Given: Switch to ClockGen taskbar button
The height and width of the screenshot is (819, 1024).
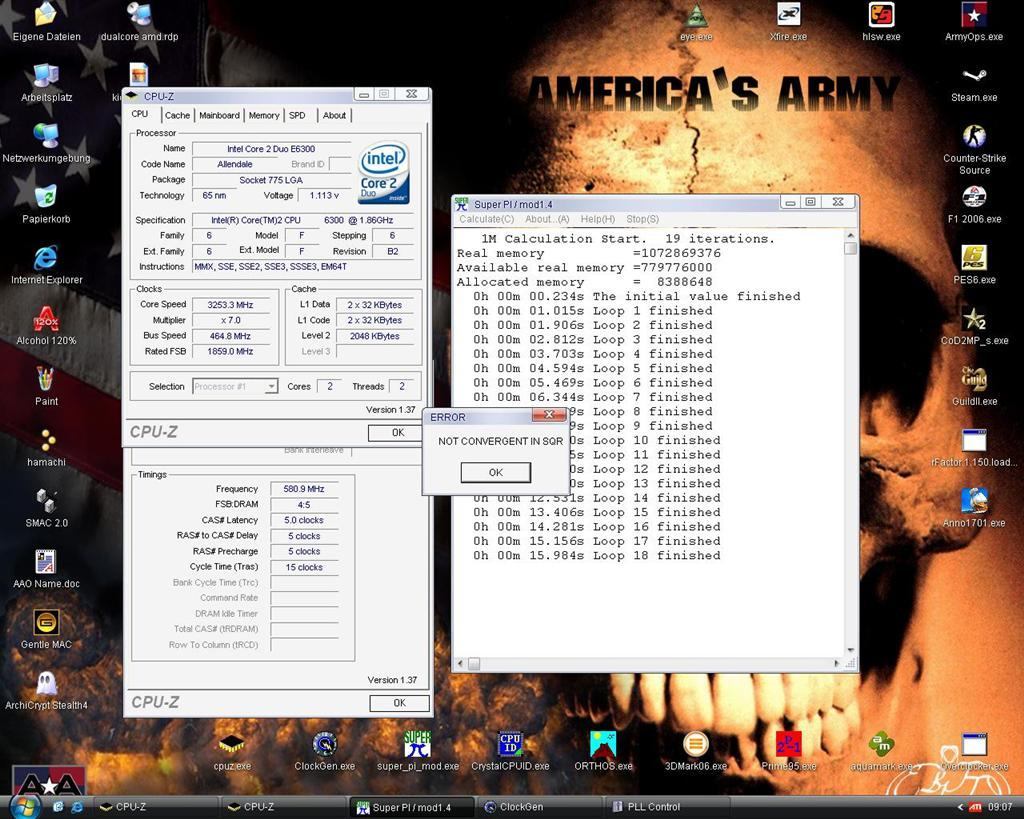Looking at the screenshot, I should (539, 807).
